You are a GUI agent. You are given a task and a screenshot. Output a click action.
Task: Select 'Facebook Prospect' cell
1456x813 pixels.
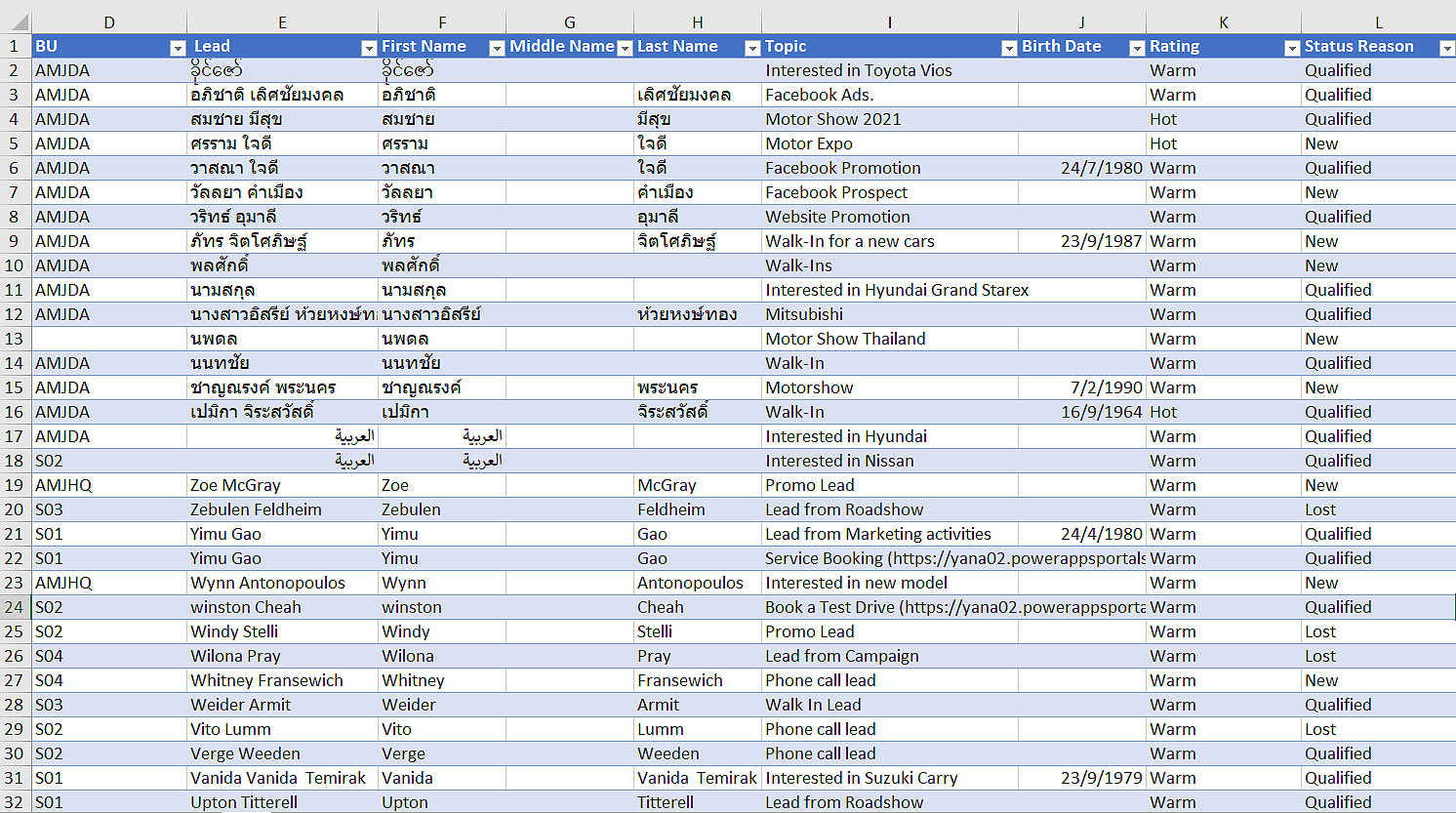pos(889,192)
